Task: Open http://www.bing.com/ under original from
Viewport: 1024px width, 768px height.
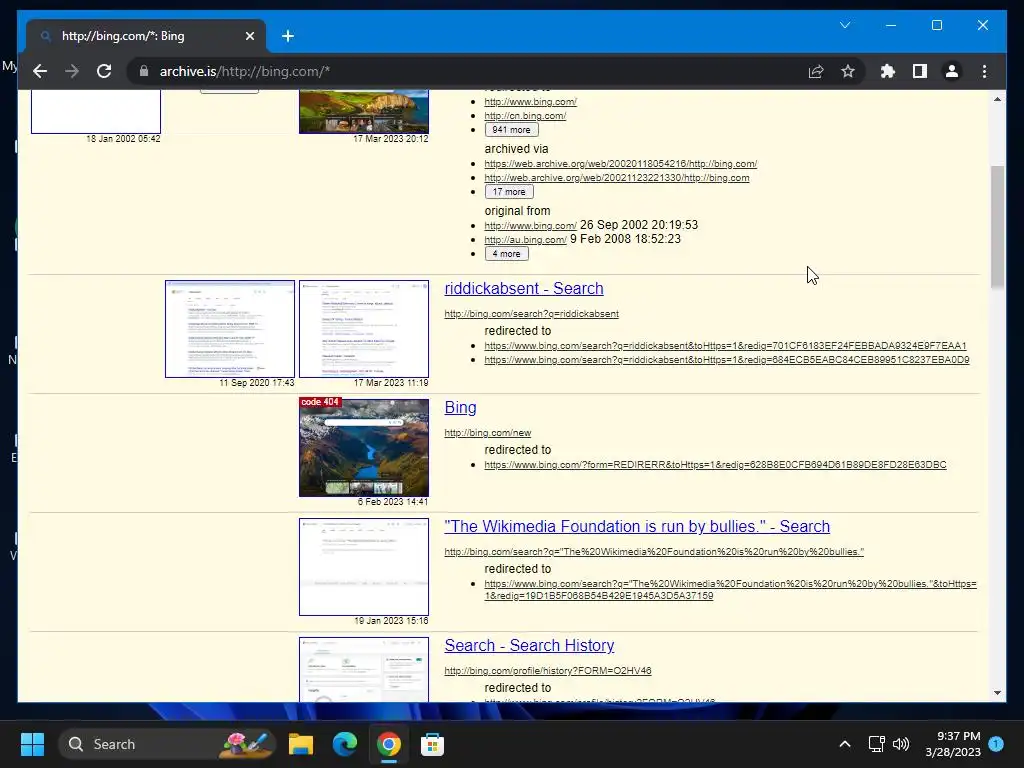Action: [x=530, y=226]
